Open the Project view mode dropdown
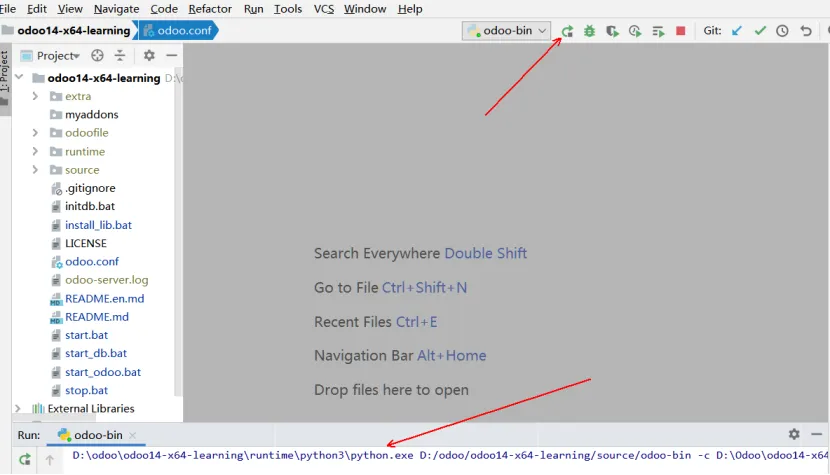The image size is (830, 475). tap(58, 56)
